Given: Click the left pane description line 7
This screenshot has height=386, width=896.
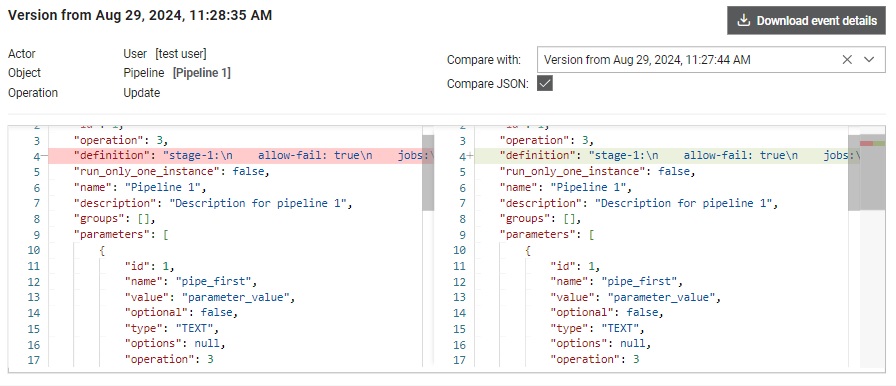Looking at the screenshot, I should coord(213,203).
